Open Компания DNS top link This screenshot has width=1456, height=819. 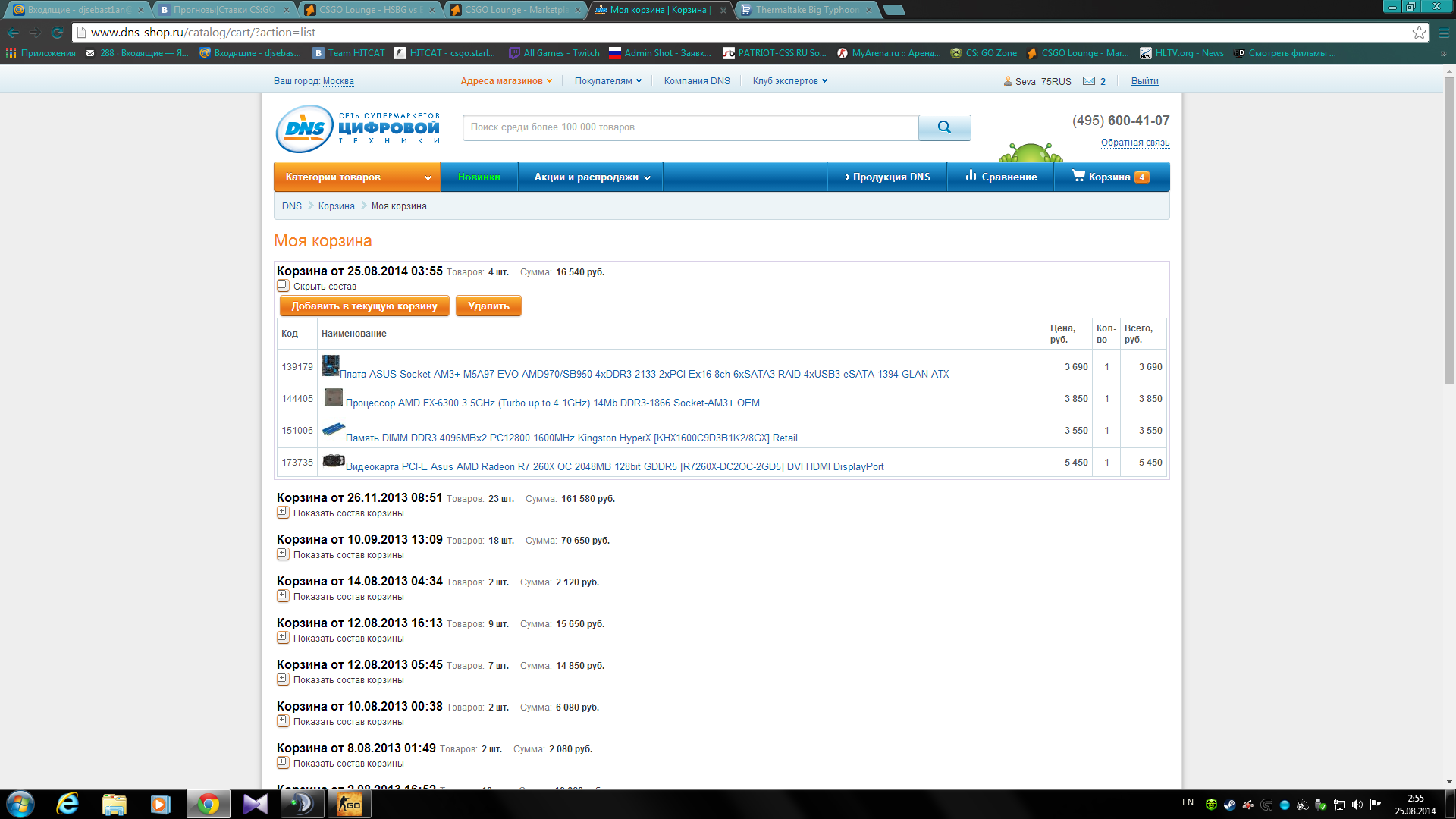[697, 81]
